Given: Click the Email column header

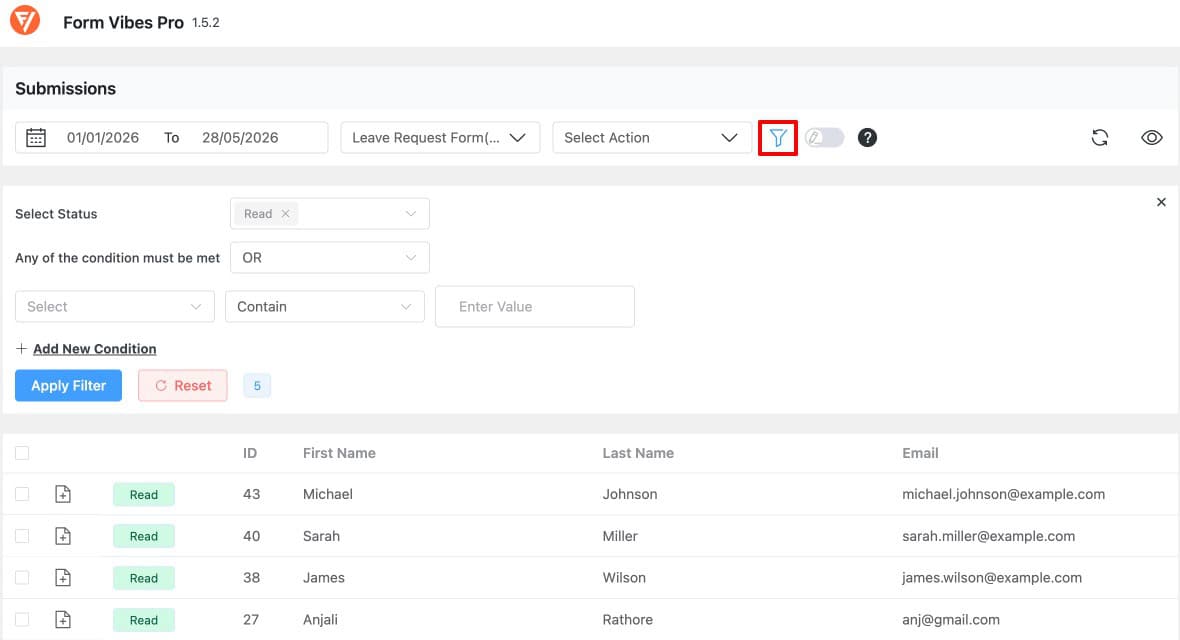Looking at the screenshot, I should click(920, 453).
